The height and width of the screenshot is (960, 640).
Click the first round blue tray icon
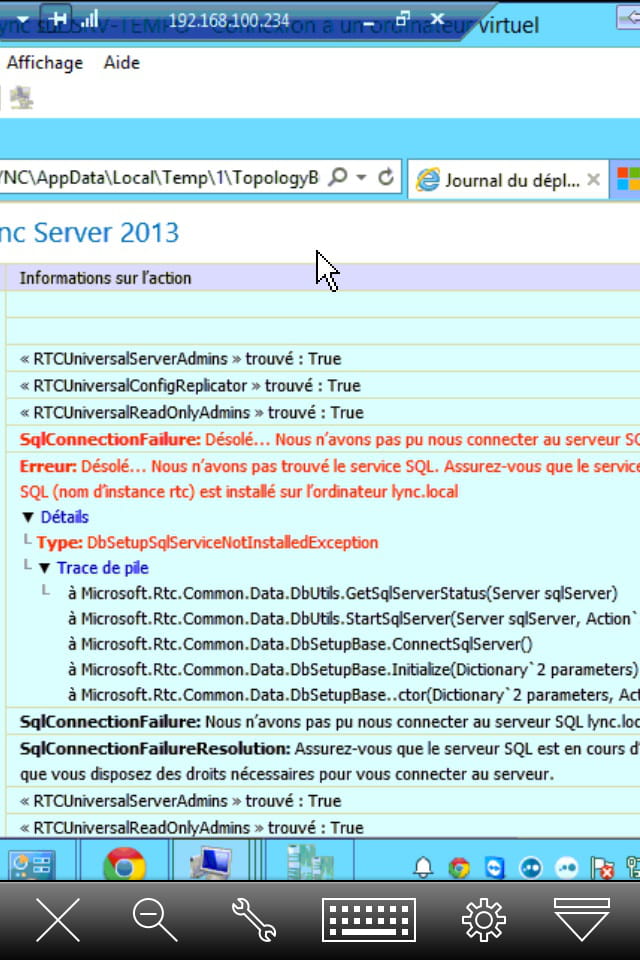coord(530,868)
